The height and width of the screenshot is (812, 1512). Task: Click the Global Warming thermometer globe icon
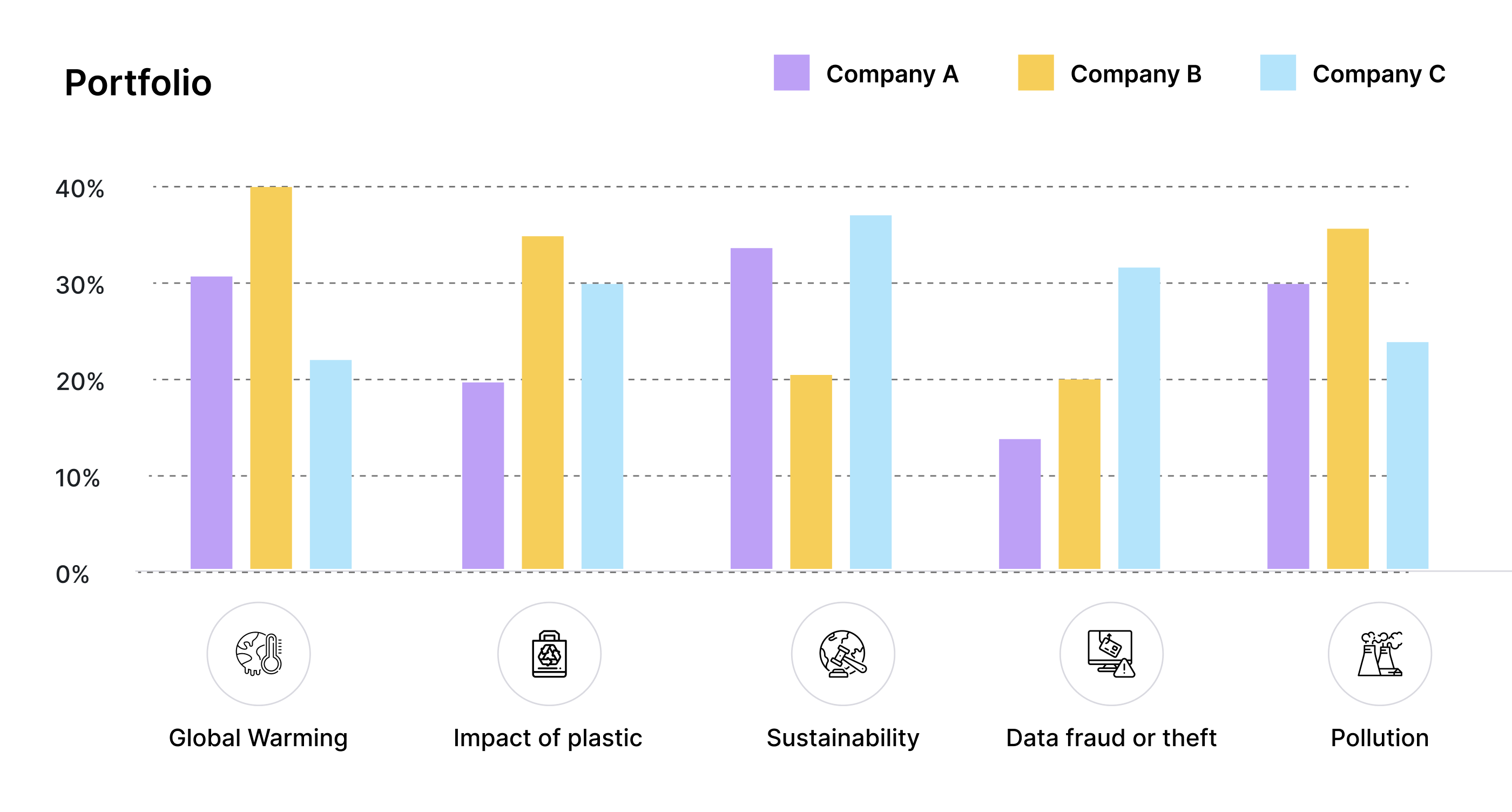pyautogui.click(x=259, y=654)
